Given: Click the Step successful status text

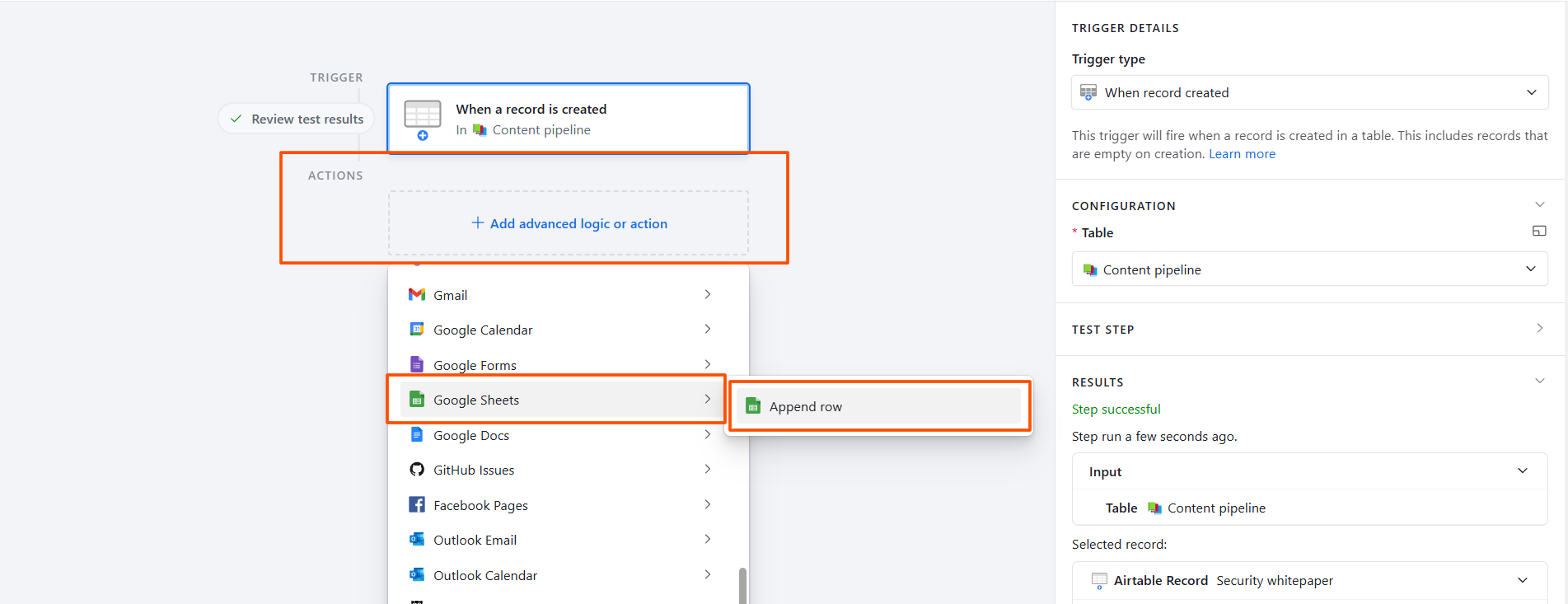Looking at the screenshot, I should [1116, 409].
